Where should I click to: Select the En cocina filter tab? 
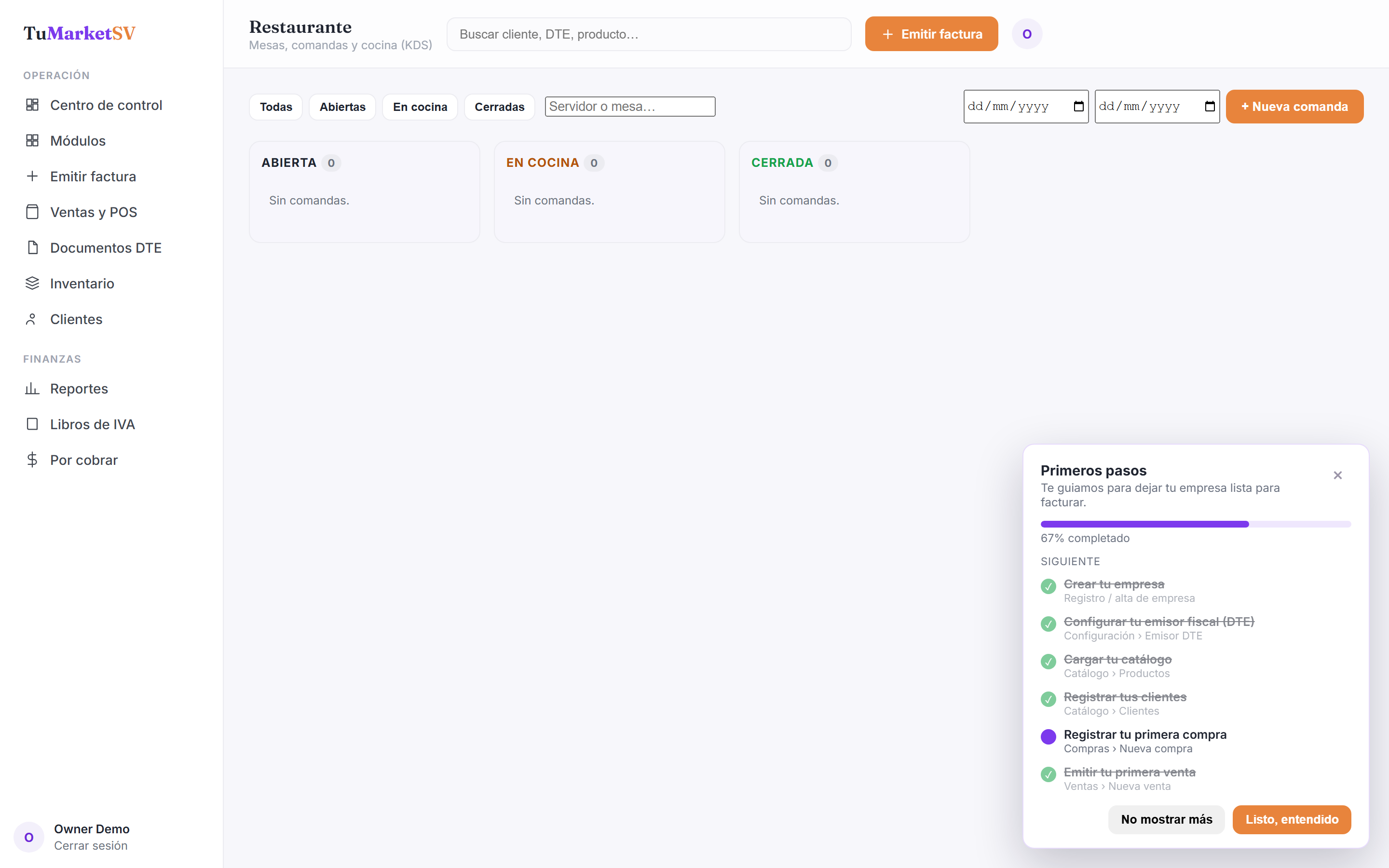coord(420,107)
